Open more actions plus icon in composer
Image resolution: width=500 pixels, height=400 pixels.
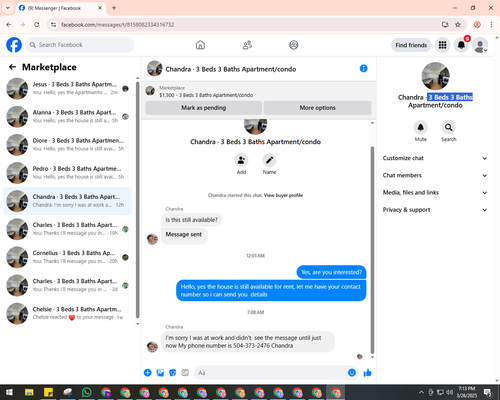(148, 373)
